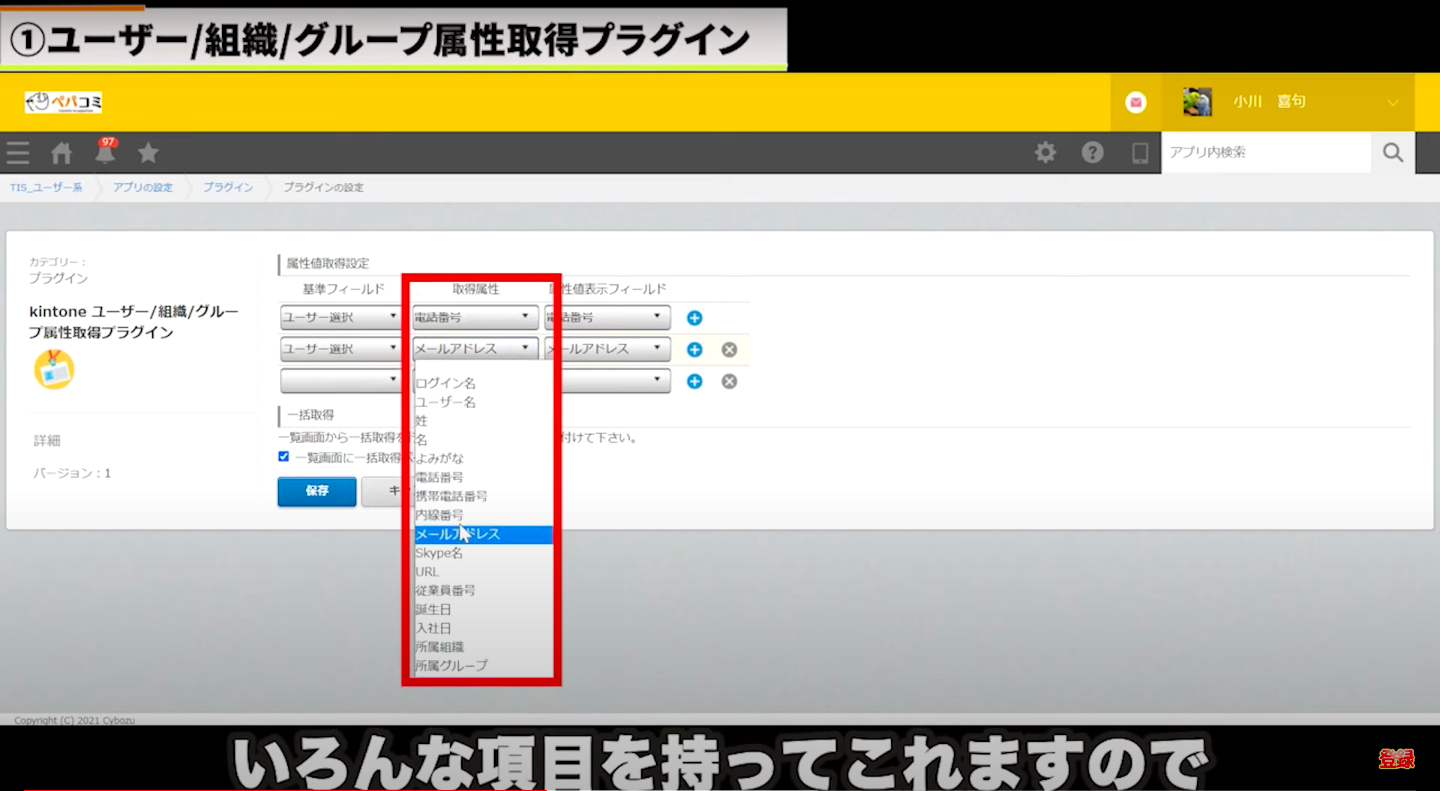This screenshot has height=791, width=1440.
Task: Open notifications bell with 97 badge
Action: click(x=105, y=152)
